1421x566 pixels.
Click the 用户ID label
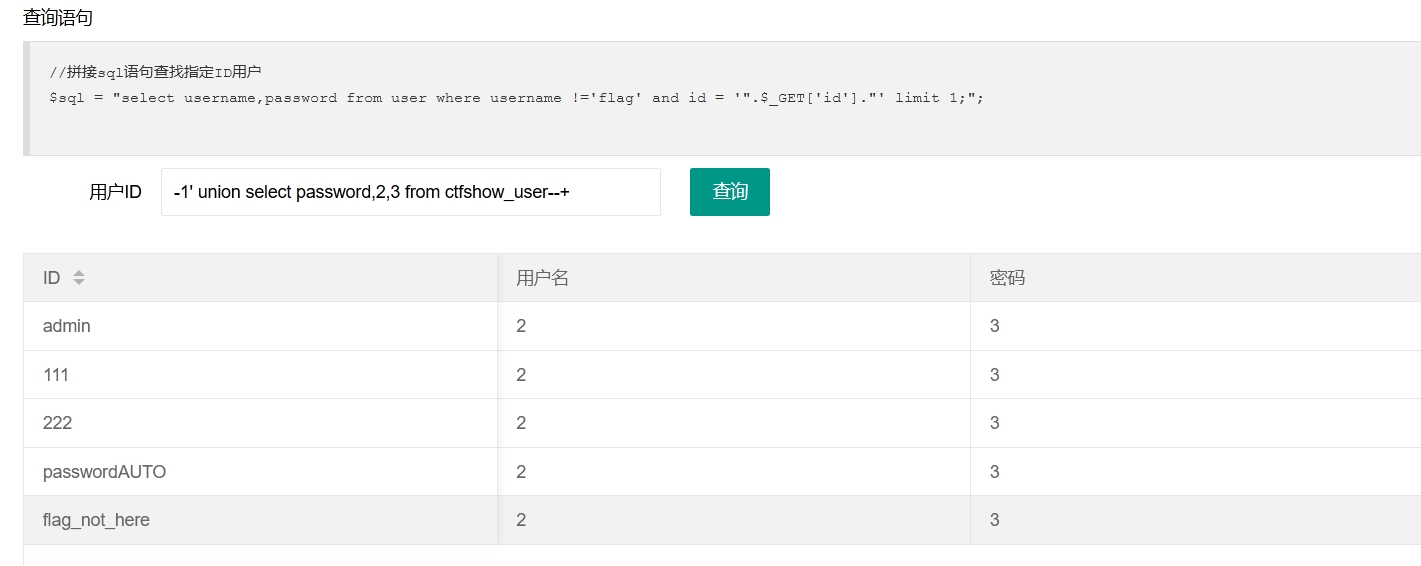(x=116, y=192)
